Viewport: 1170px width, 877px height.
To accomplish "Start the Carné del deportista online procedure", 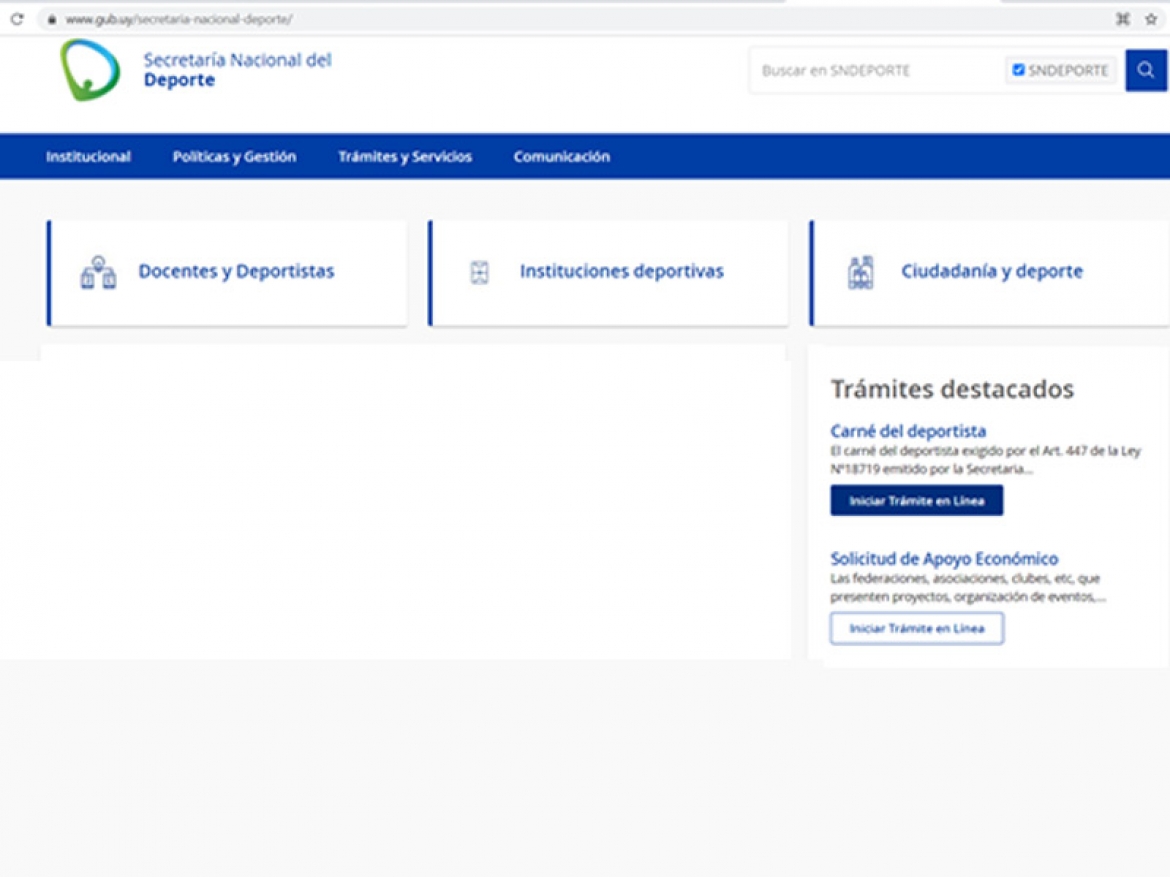I will (916, 501).
